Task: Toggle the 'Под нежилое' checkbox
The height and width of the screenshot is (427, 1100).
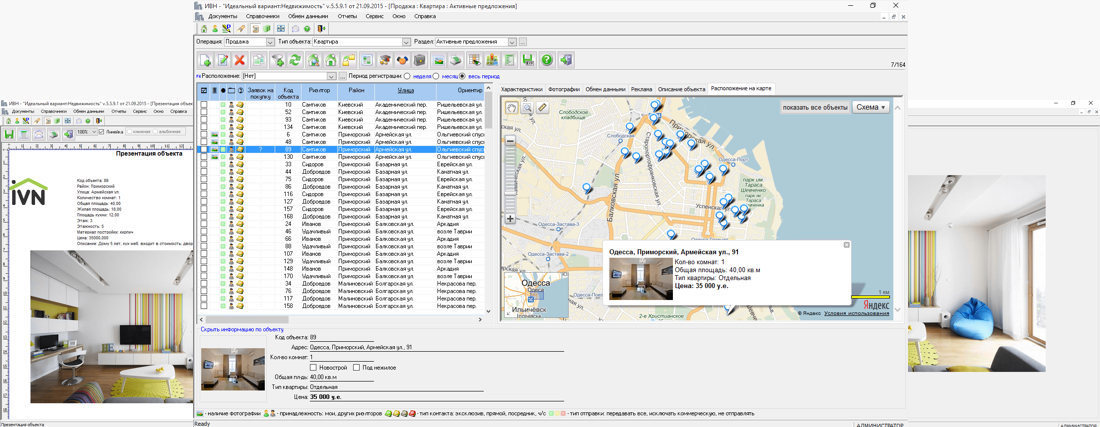Action: (357, 367)
